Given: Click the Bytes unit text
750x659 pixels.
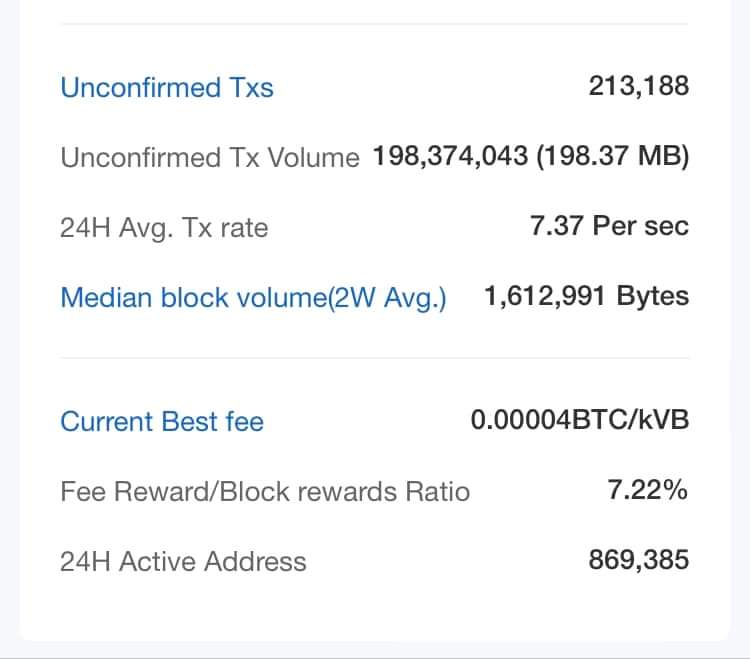Looking at the screenshot, I should (652, 297).
